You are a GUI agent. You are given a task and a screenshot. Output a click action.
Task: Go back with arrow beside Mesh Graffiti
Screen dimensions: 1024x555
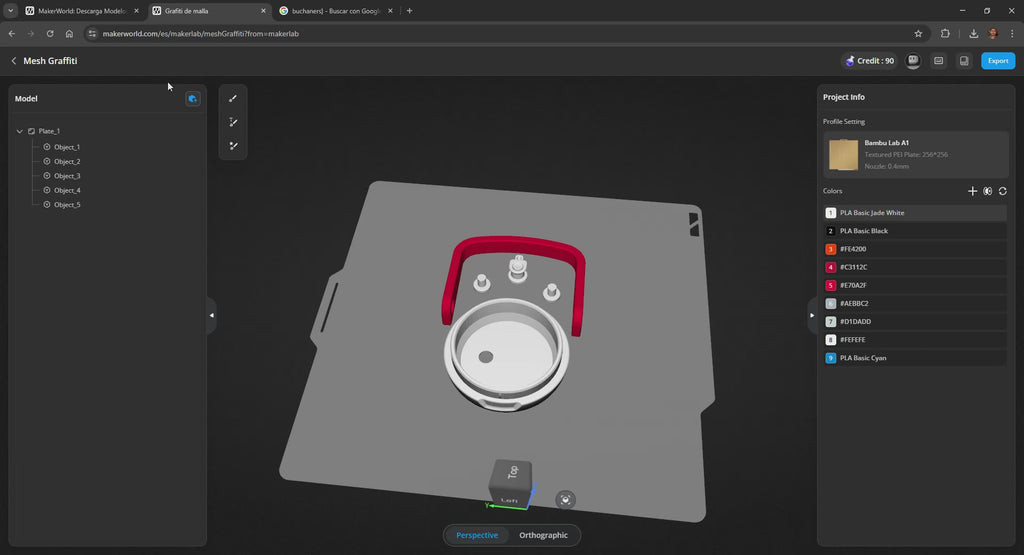coord(14,61)
